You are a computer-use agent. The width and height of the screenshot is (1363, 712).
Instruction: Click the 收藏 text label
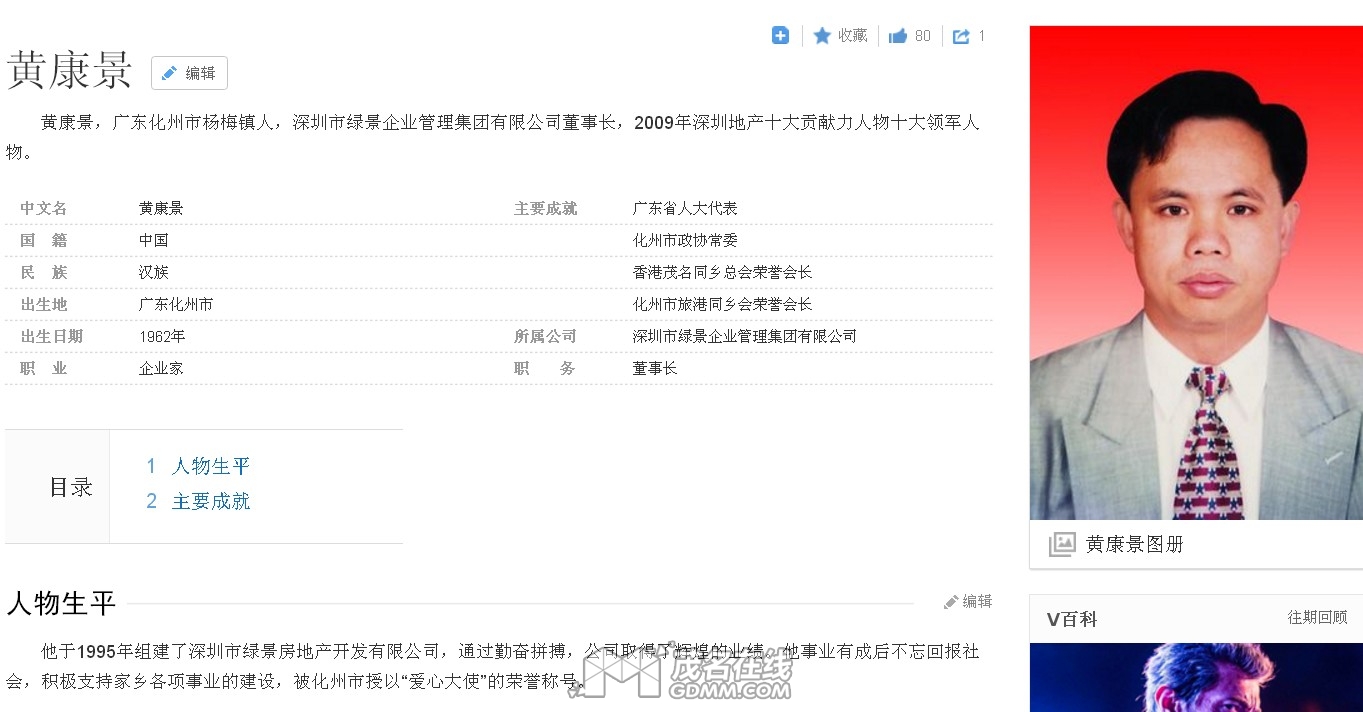click(x=853, y=36)
